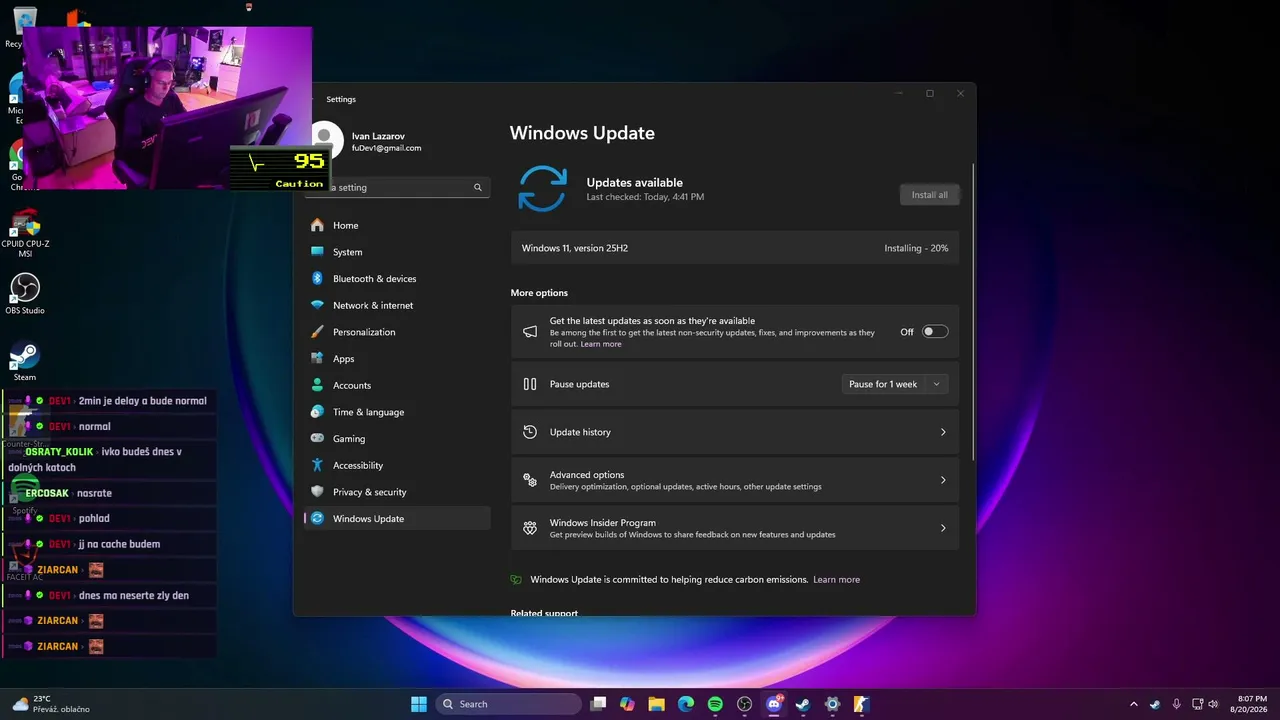Click the Gaming controller icon

pos(317,438)
